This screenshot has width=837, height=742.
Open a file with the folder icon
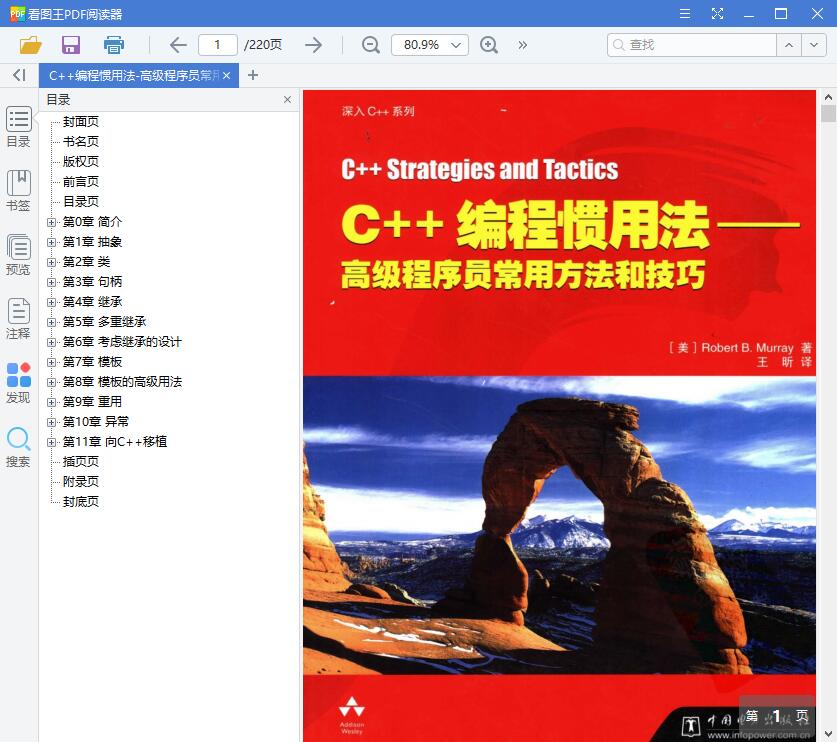pyautogui.click(x=30, y=45)
